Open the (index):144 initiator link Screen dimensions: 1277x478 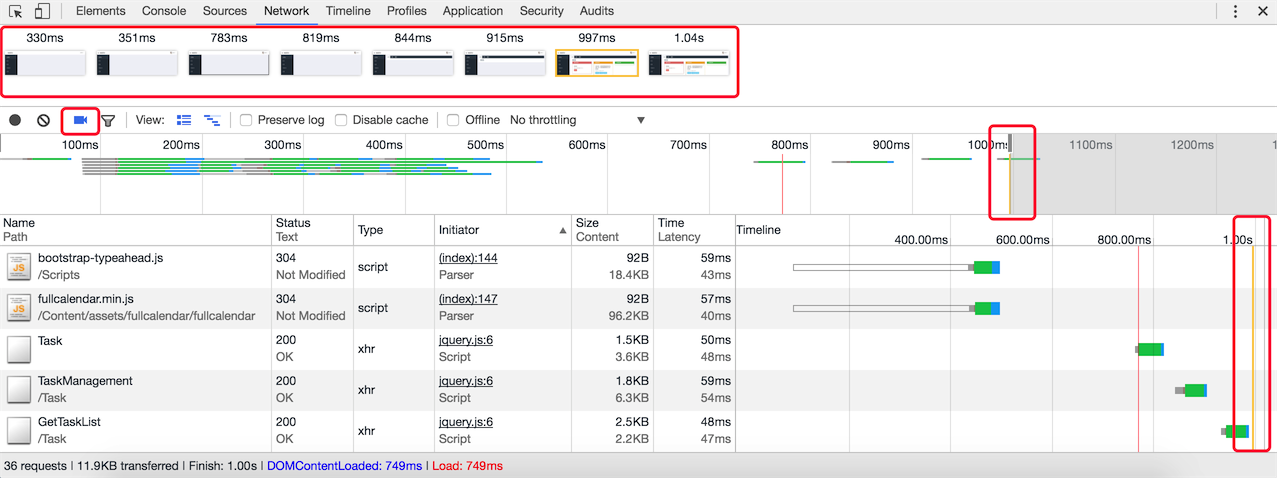click(468, 258)
